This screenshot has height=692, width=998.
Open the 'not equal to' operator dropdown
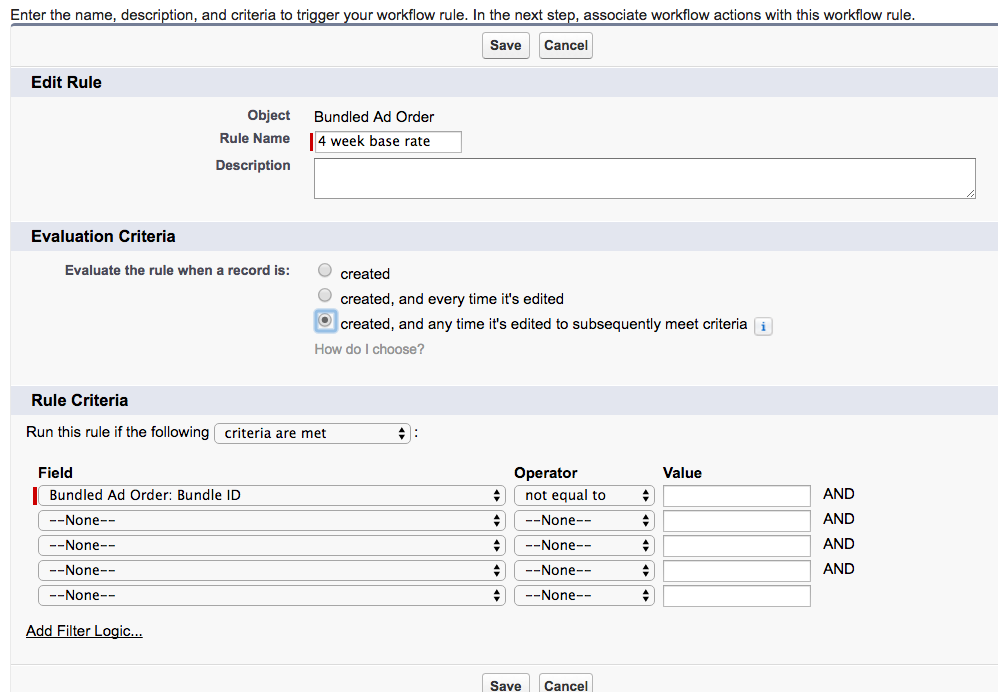[583, 496]
